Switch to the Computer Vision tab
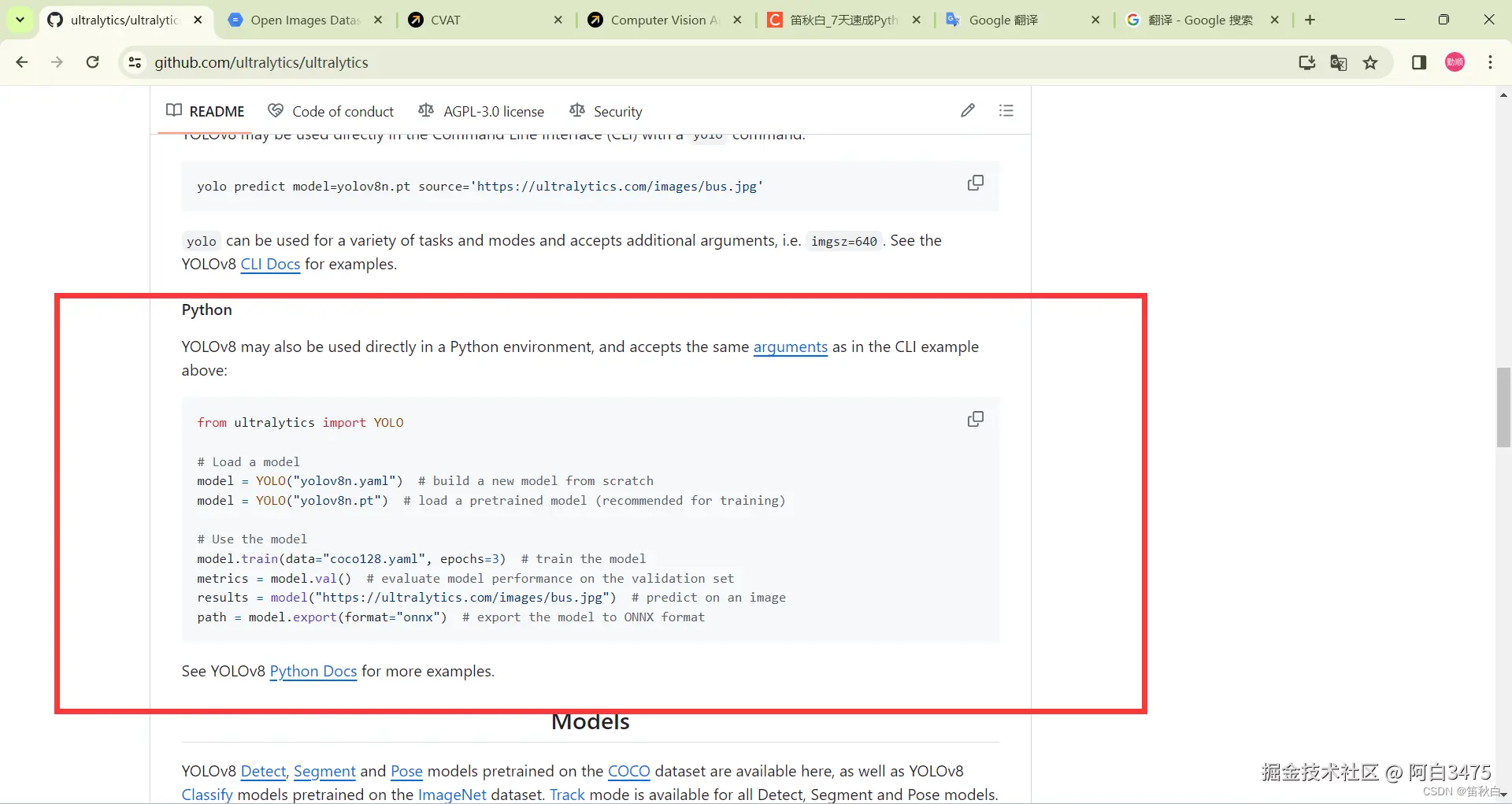Image resolution: width=1512 pixels, height=804 pixels. pyautogui.click(x=663, y=20)
